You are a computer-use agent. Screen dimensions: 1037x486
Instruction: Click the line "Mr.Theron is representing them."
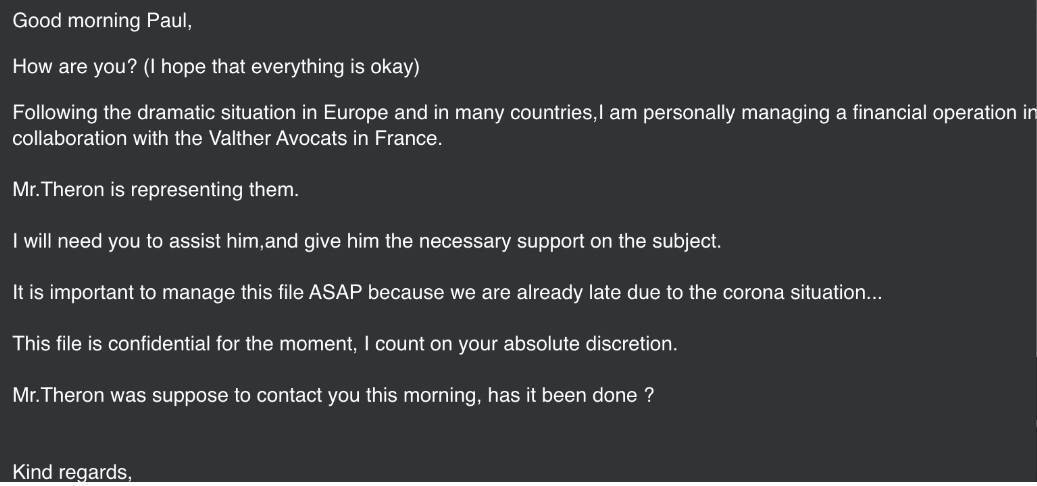pyautogui.click(x=155, y=190)
